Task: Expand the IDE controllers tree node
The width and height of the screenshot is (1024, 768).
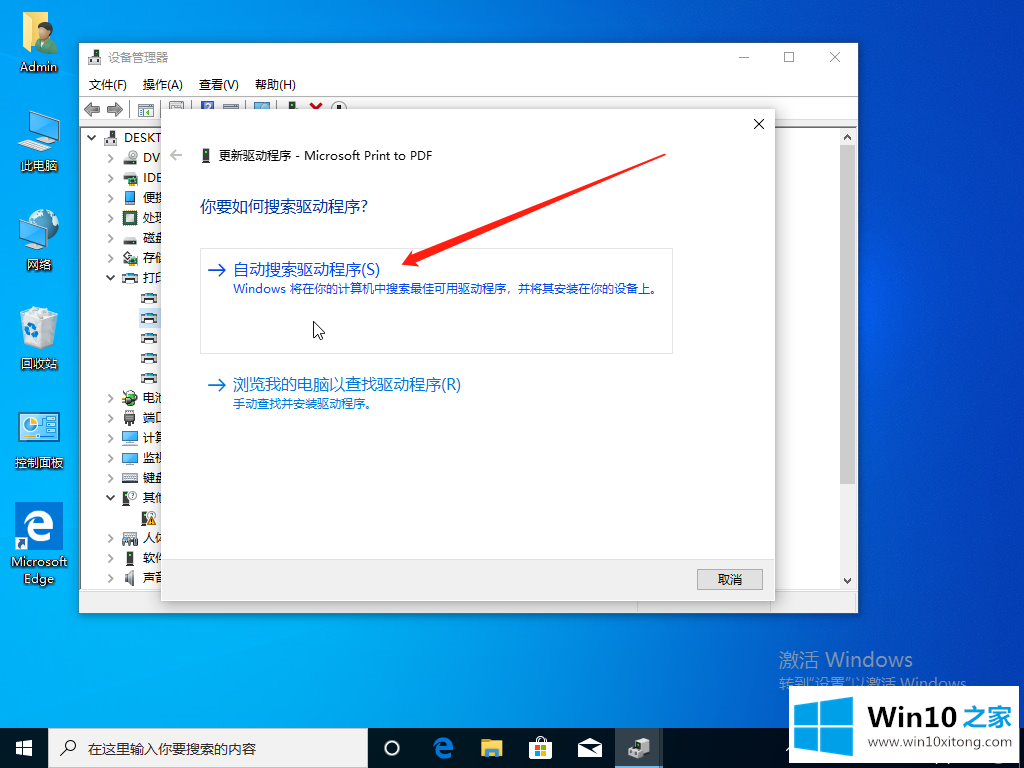Action: coord(110,178)
